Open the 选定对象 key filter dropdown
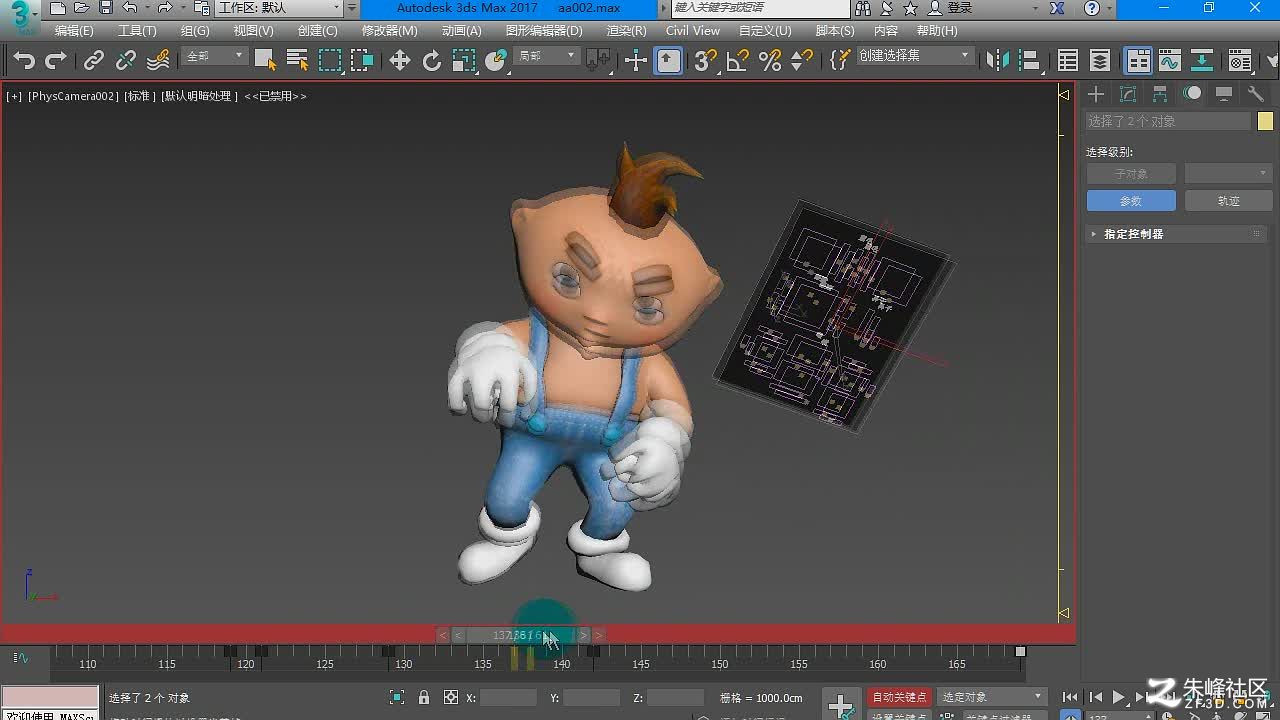The image size is (1280, 720). (992, 697)
